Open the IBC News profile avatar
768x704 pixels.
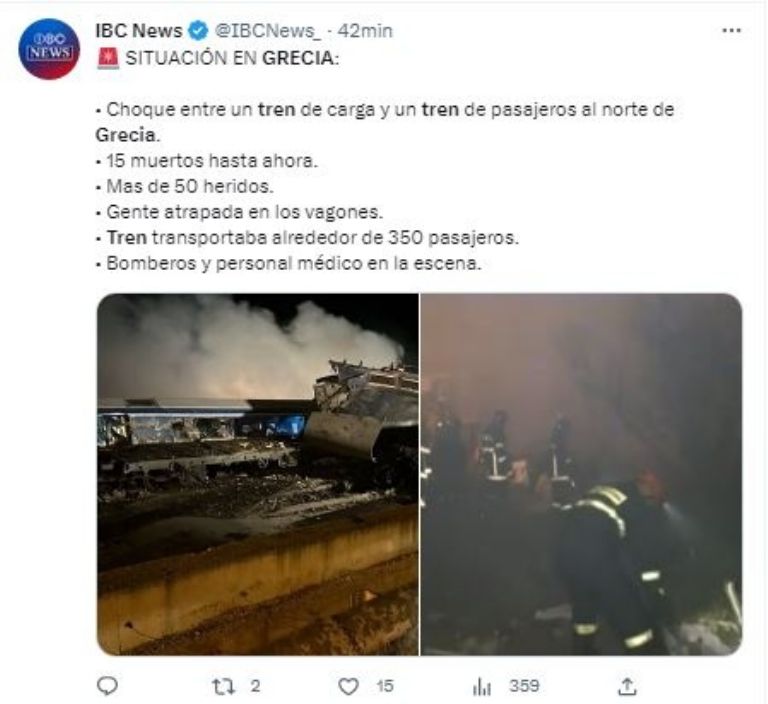coord(49,49)
